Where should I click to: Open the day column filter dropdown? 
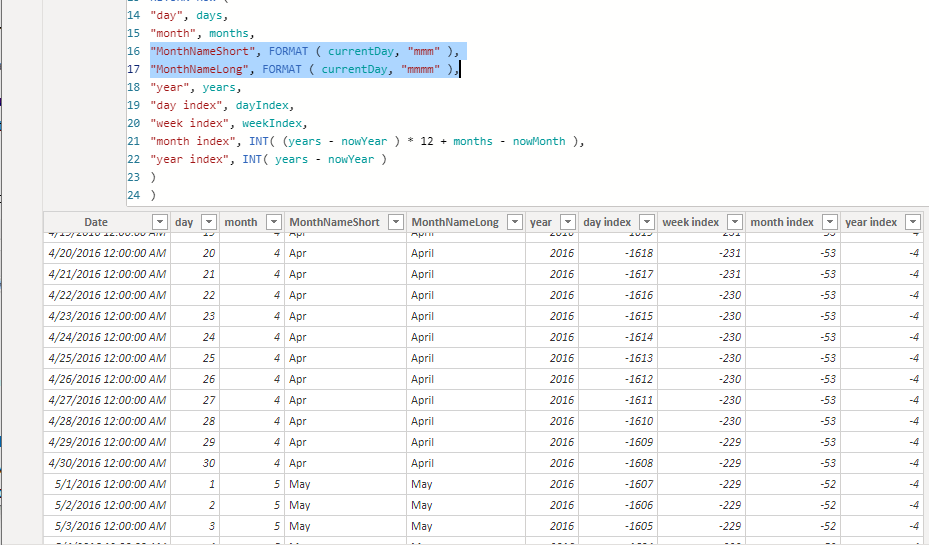coord(209,222)
